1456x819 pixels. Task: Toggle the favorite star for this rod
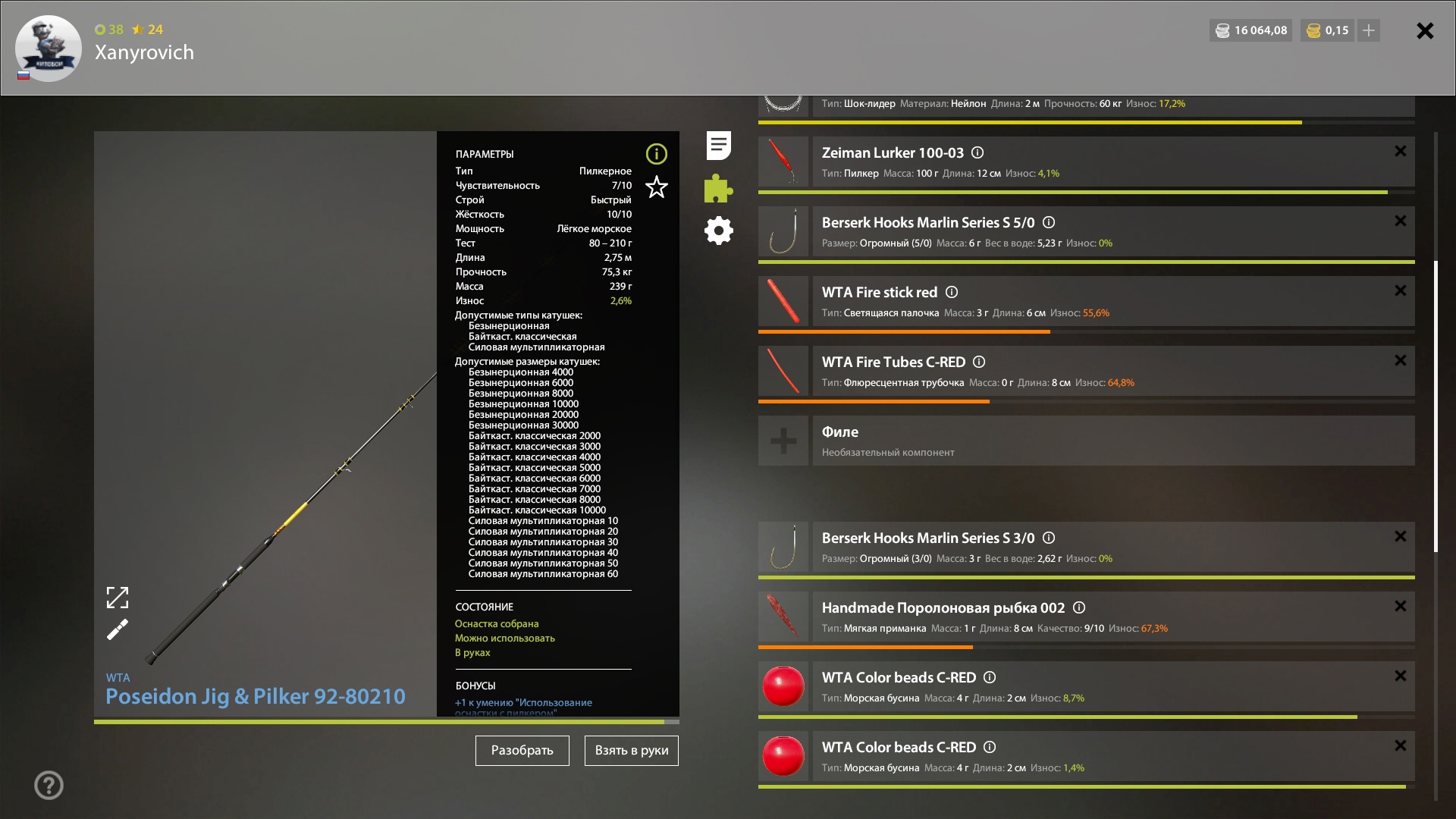pos(656,187)
